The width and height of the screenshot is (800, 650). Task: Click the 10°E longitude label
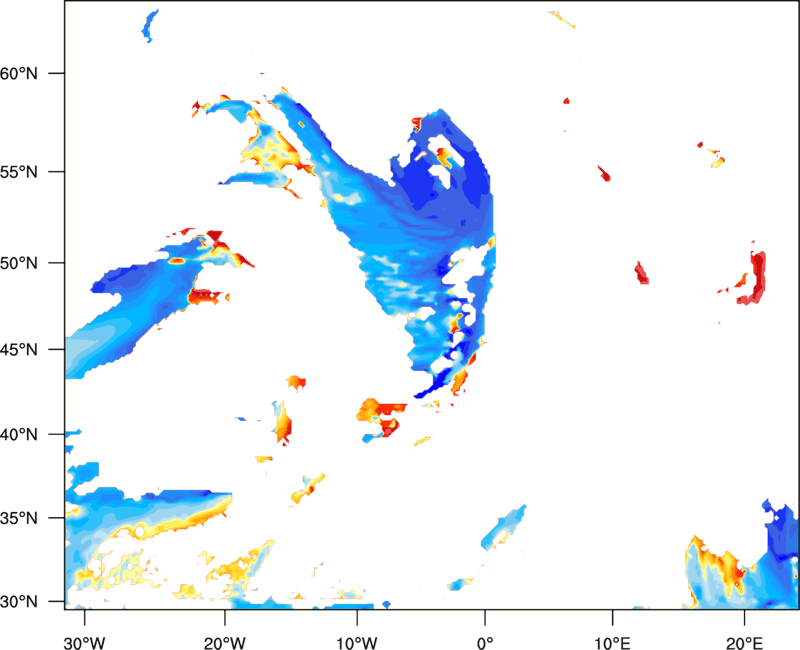pos(612,643)
